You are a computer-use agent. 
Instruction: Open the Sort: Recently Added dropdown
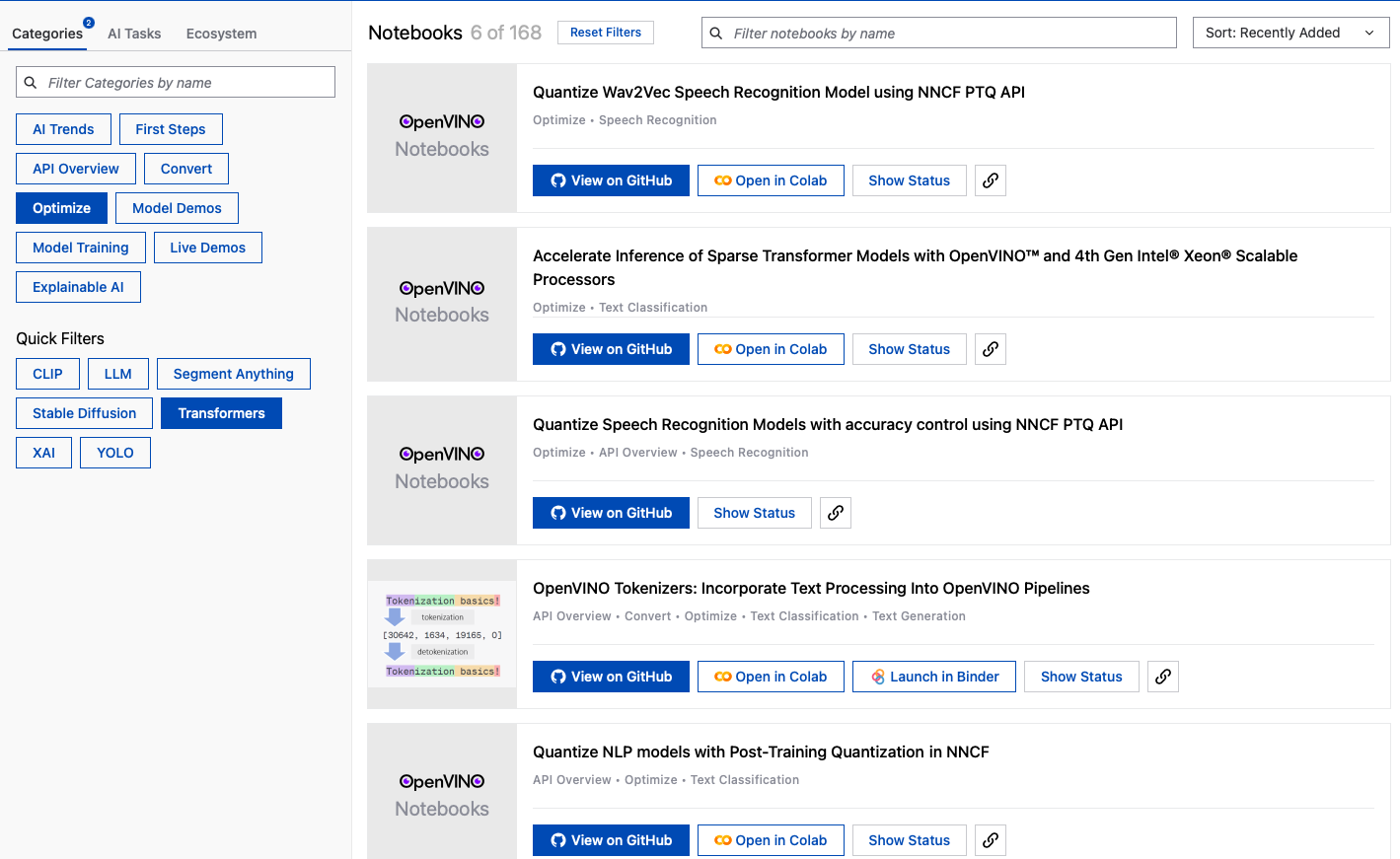point(1290,33)
